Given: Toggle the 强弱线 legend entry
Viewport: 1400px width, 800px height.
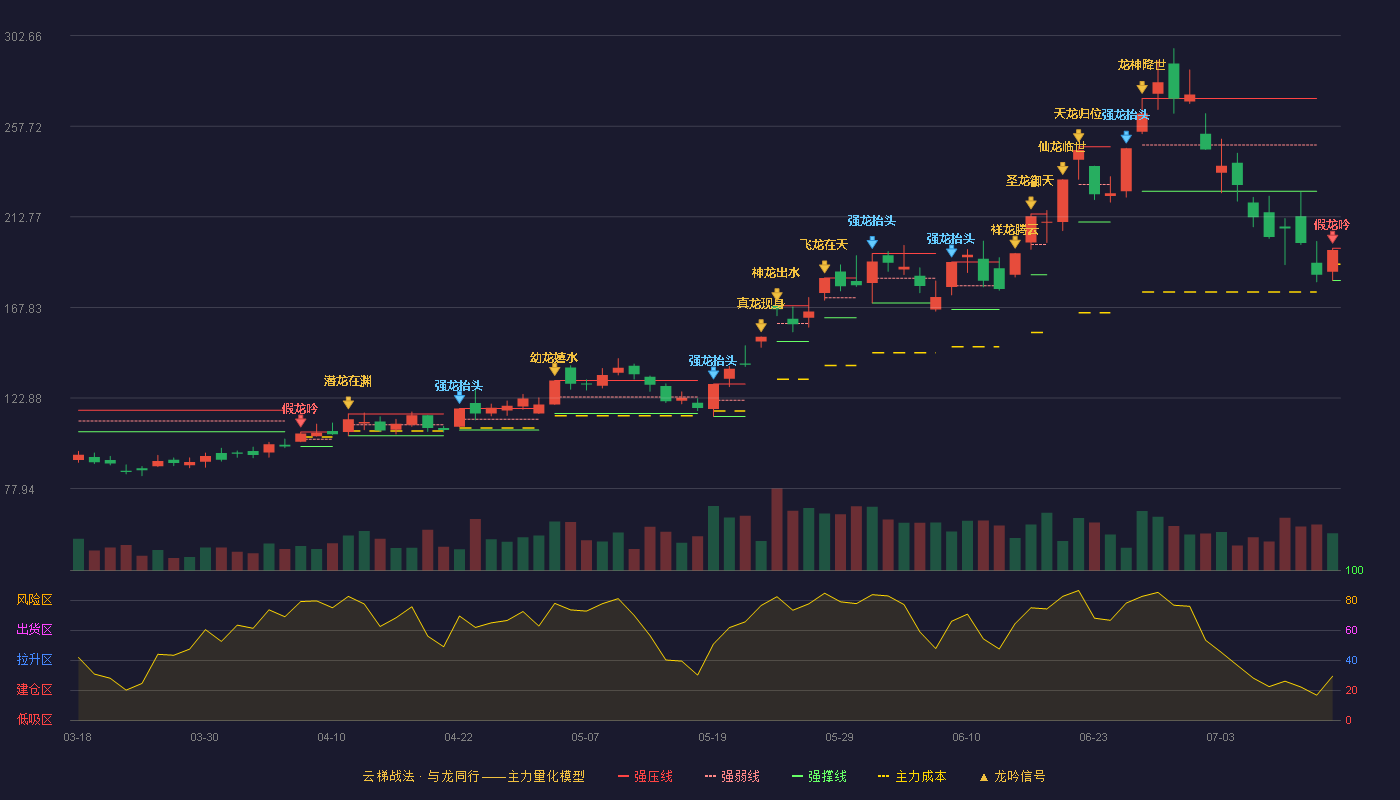Looking at the screenshot, I should pyautogui.click(x=732, y=776).
